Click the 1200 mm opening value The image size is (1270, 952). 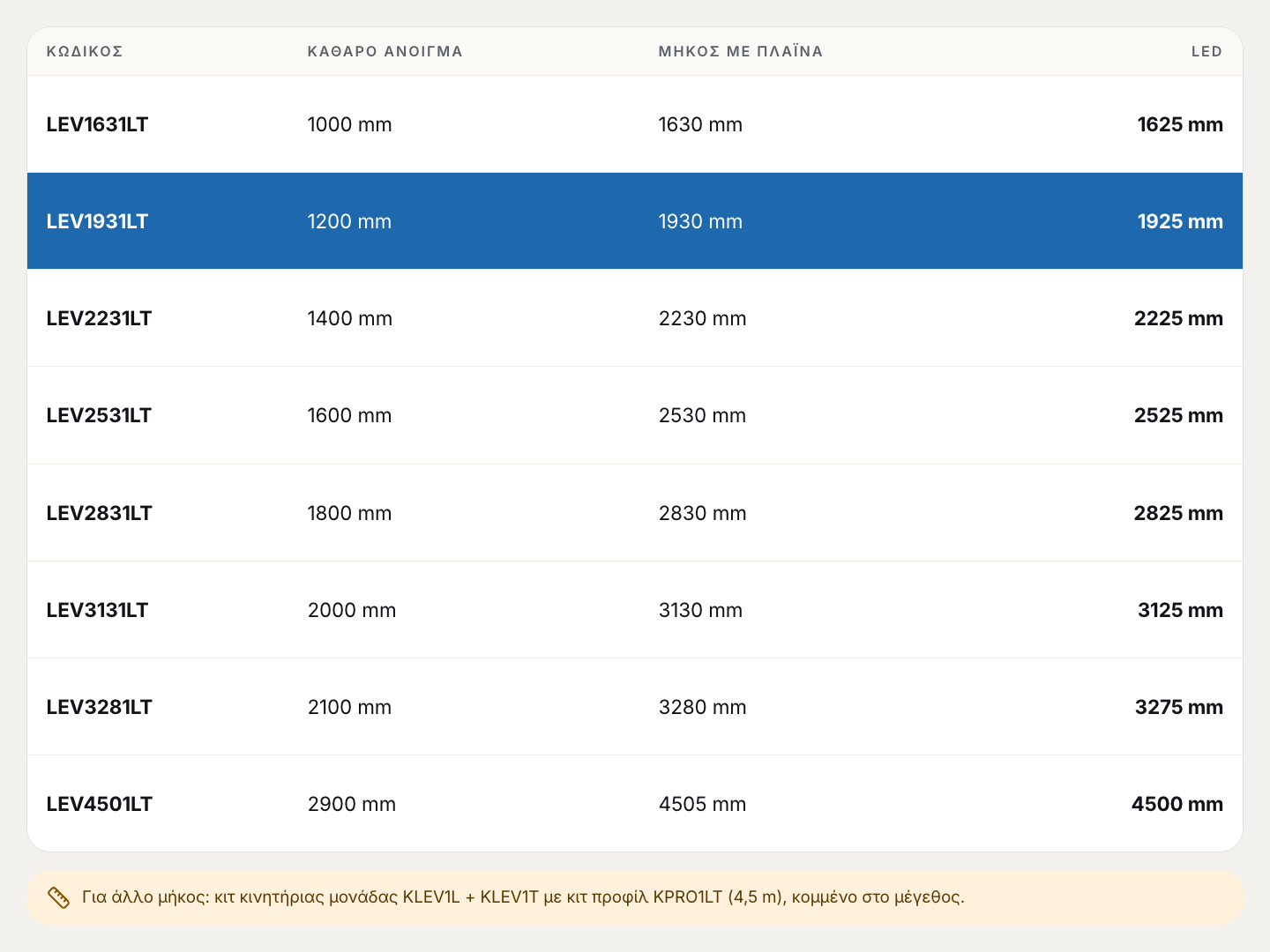[x=349, y=221]
